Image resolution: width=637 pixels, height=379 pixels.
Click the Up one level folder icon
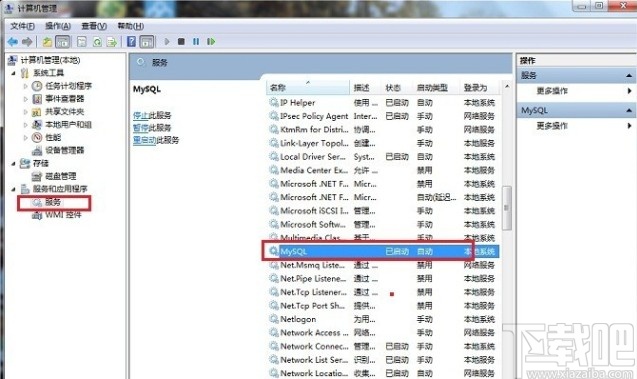(47, 41)
